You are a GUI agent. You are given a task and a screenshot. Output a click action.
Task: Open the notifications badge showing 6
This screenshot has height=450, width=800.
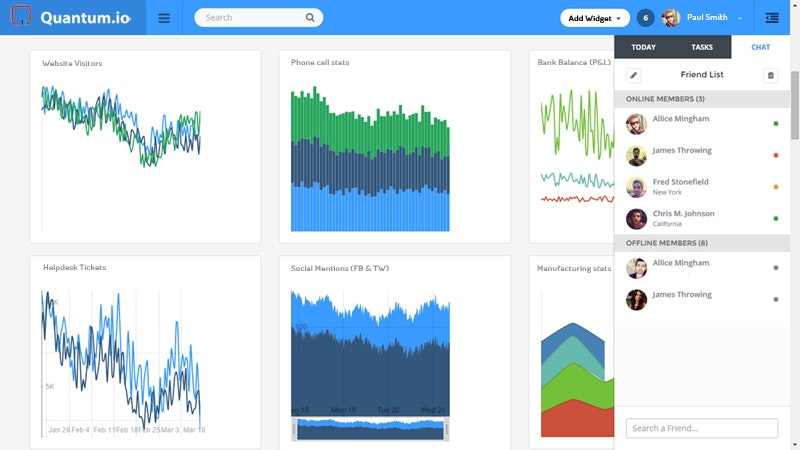(x=645, y=18)
